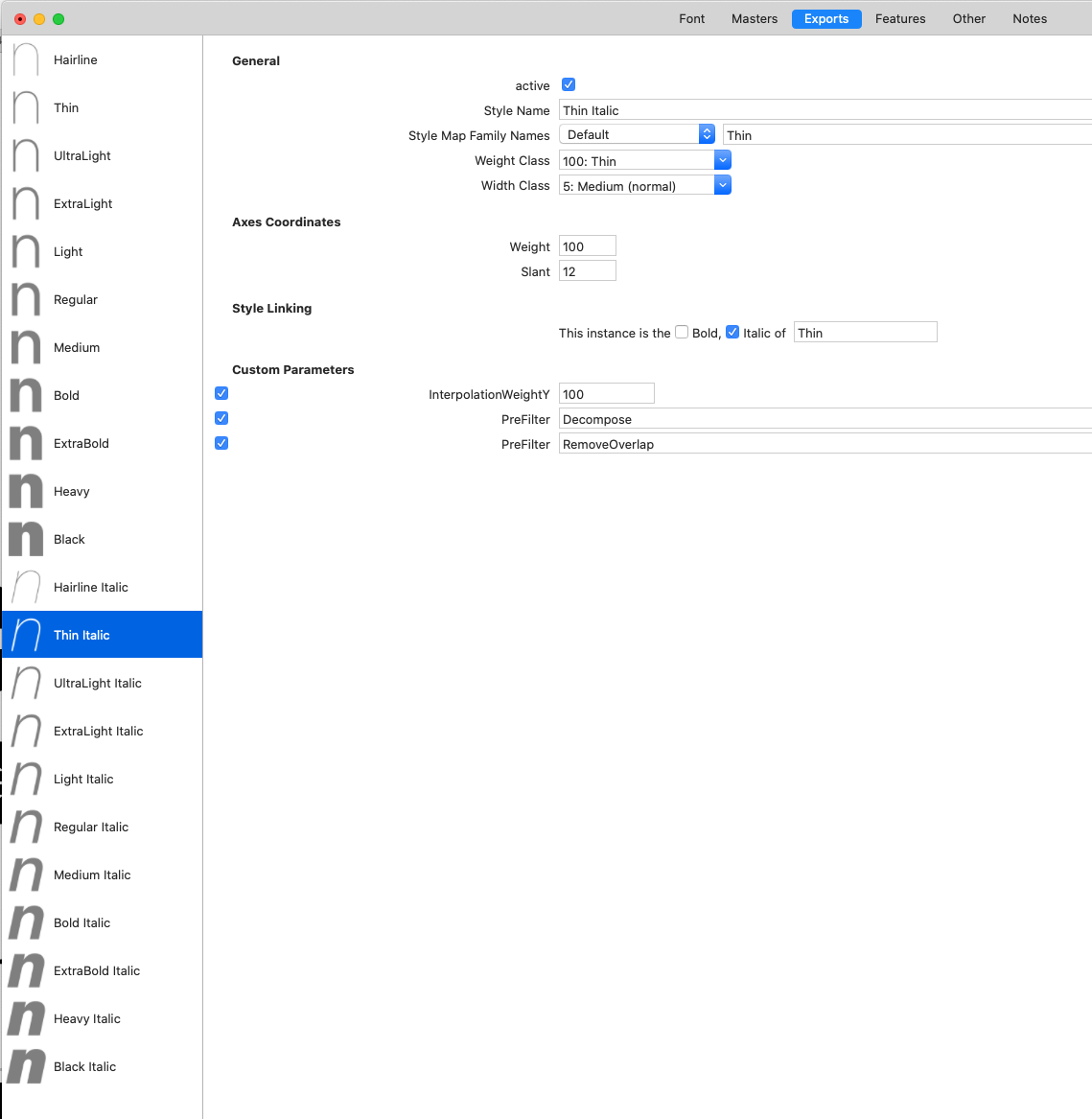Screen dimensions: 1092x1119
Task: Expand the Width Class dropdown
Action: (x=723, y=185)
